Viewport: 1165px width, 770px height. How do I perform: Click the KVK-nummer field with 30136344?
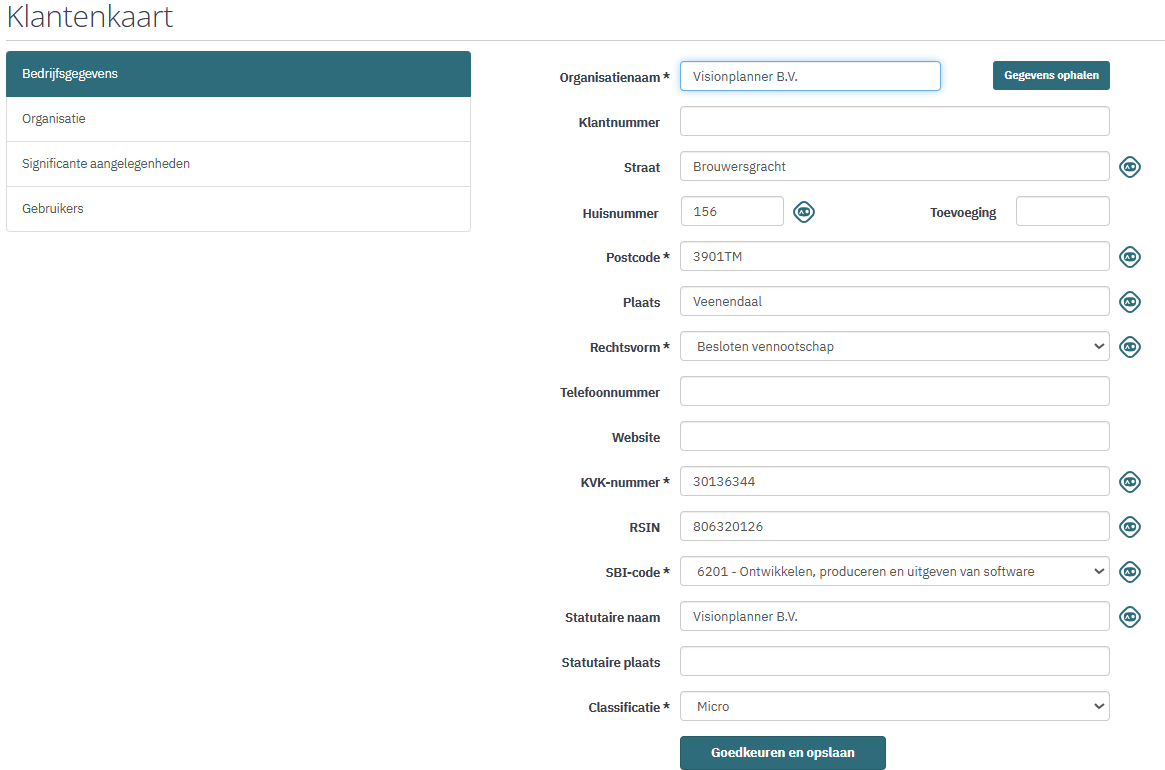895,481
